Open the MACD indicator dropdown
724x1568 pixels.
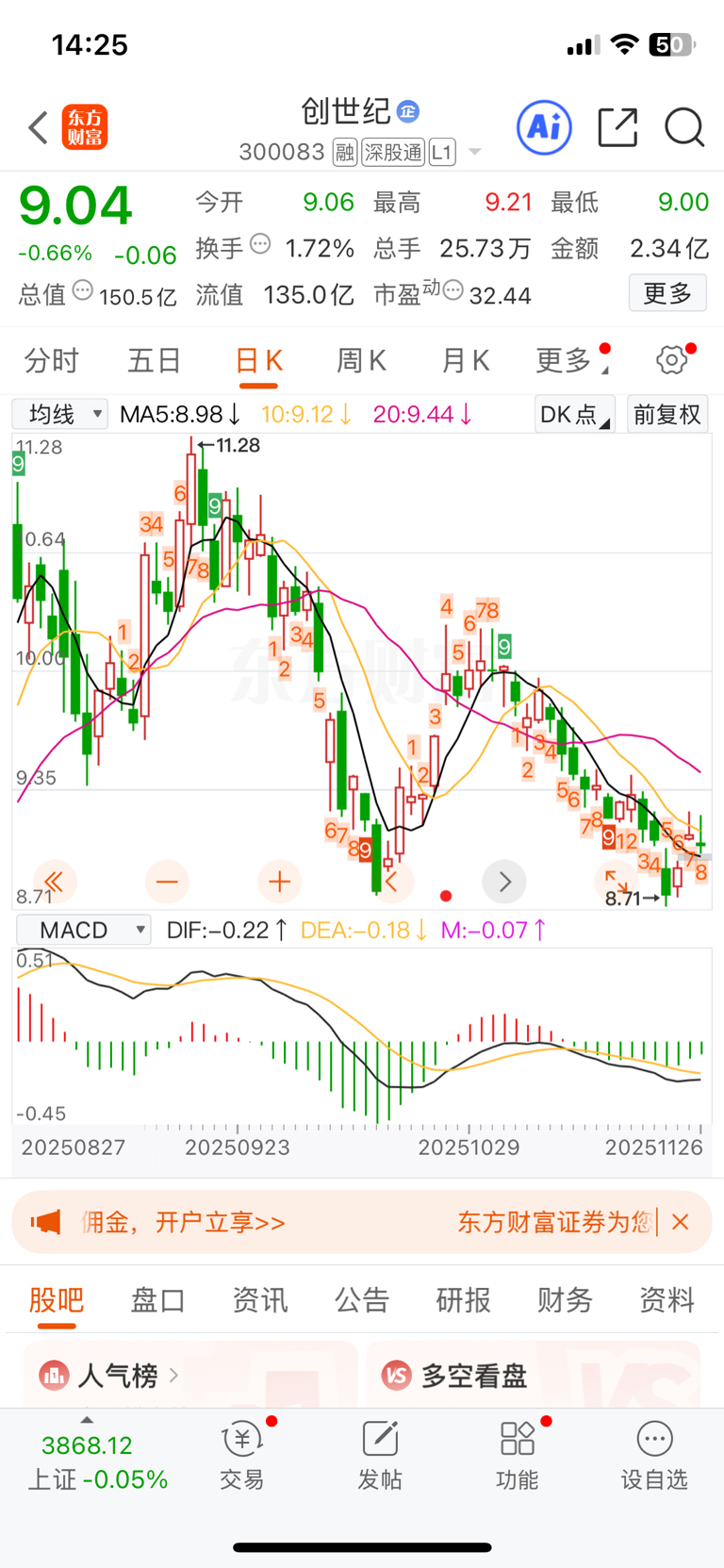click(84, 930)
